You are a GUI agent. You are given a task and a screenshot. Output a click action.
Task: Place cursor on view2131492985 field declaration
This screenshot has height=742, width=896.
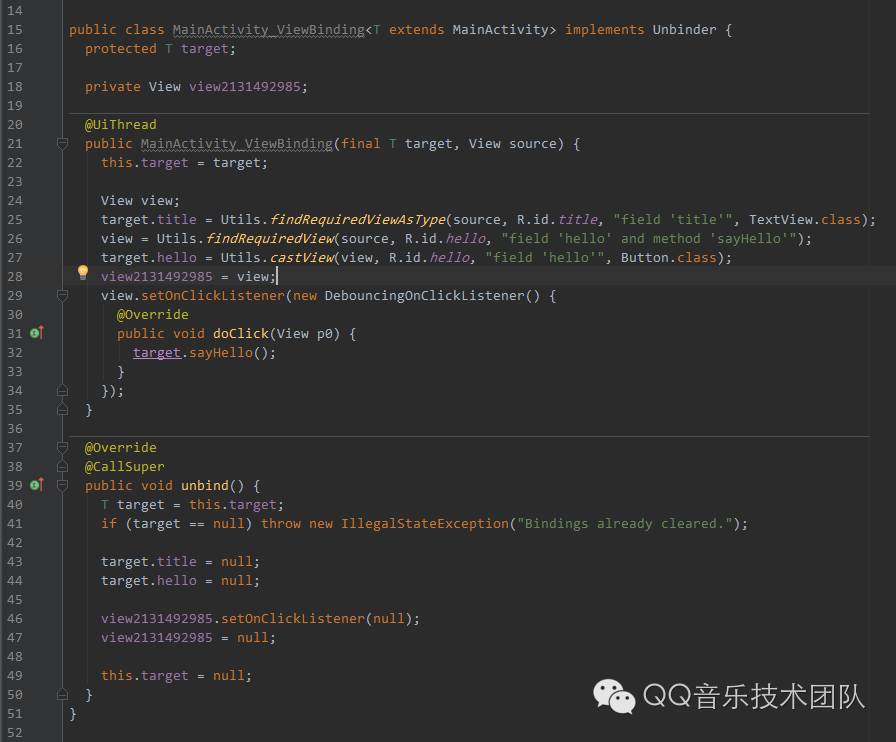click(x=245, y=87)
